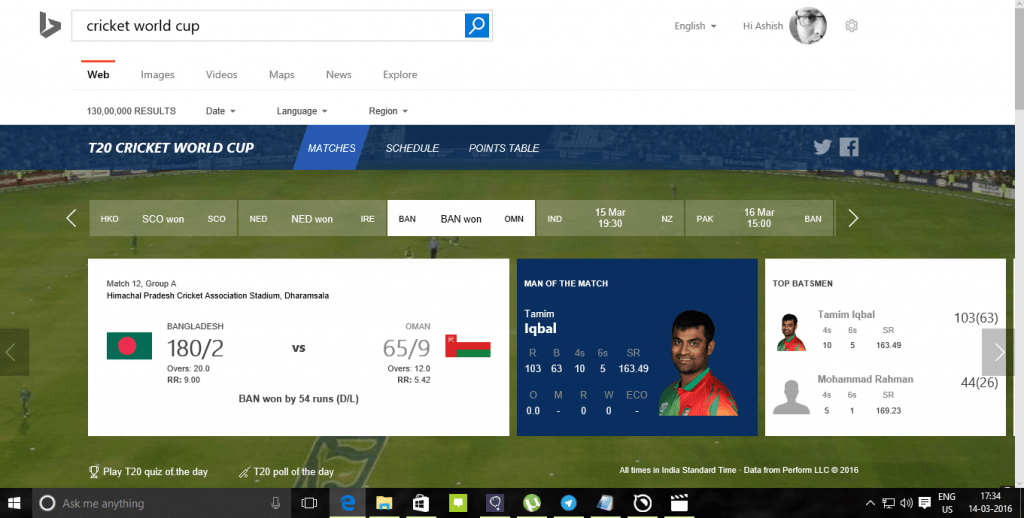
Task: Click the Hi Ashish profile picture
Action: point(808,25)
